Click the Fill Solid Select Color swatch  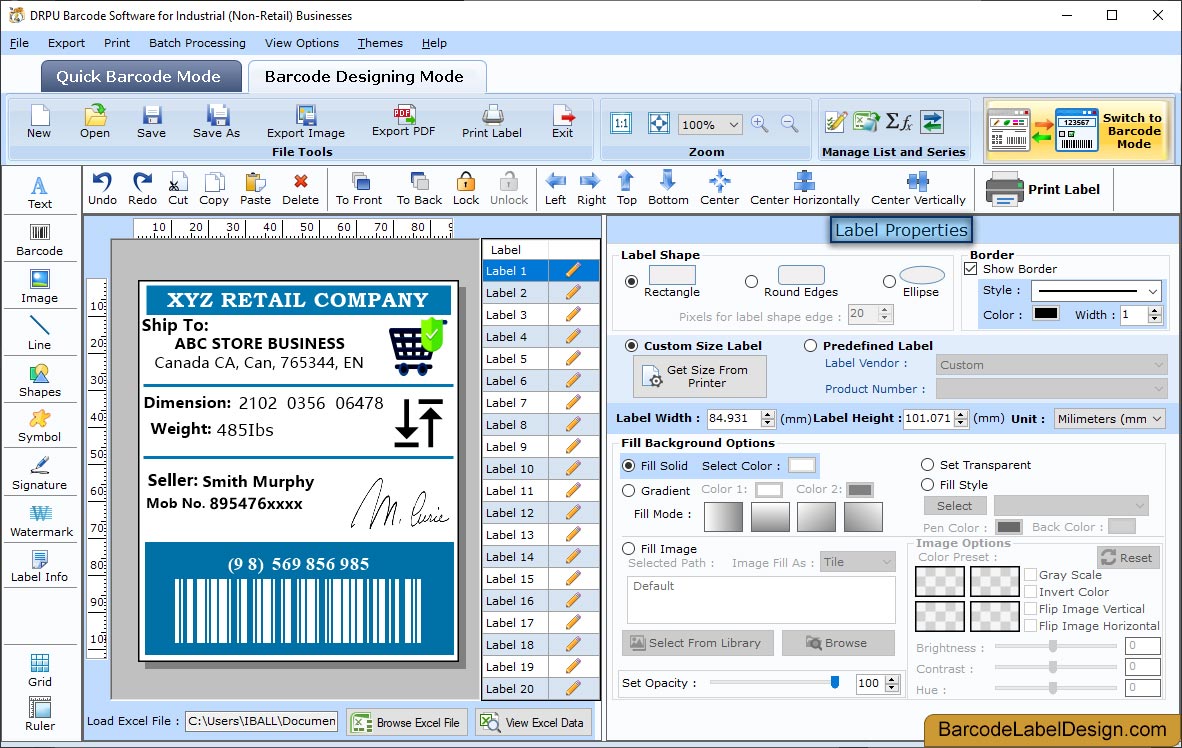click(x=801, y=465)
